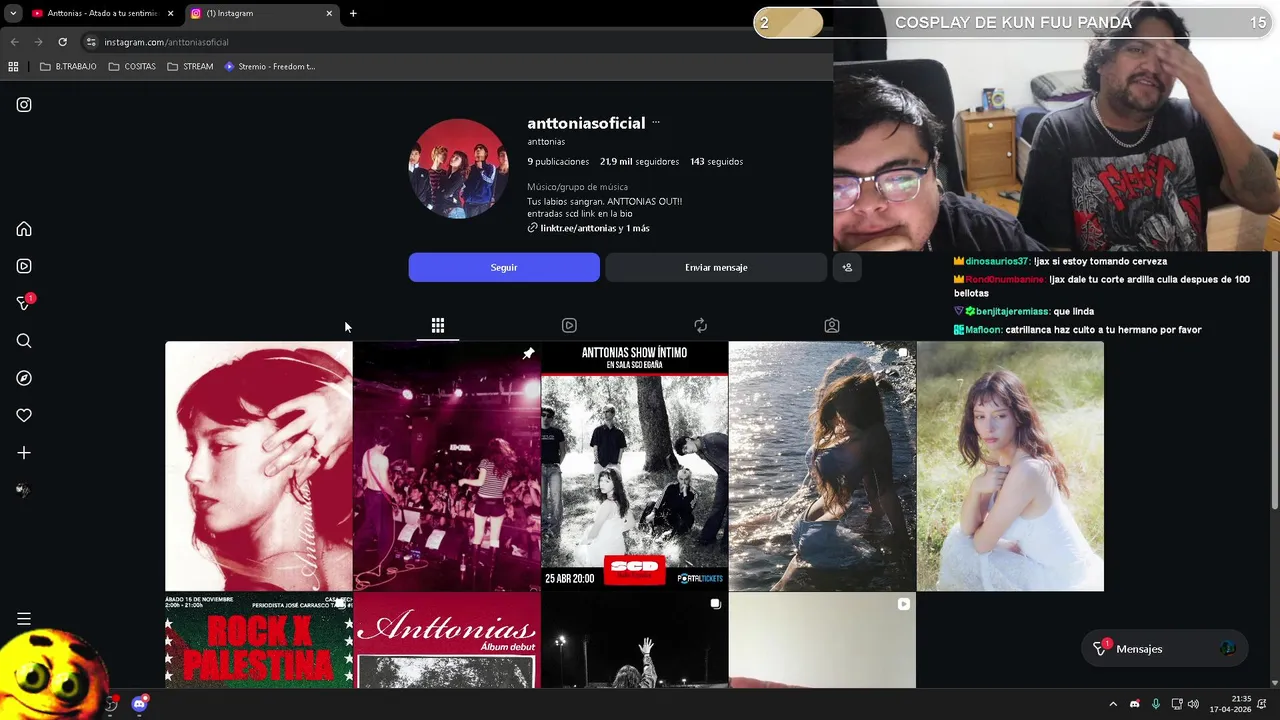Screen dimensions: 1280x720
Task: Close the Anttonias YouTube tab
Action: click(170, 13)
